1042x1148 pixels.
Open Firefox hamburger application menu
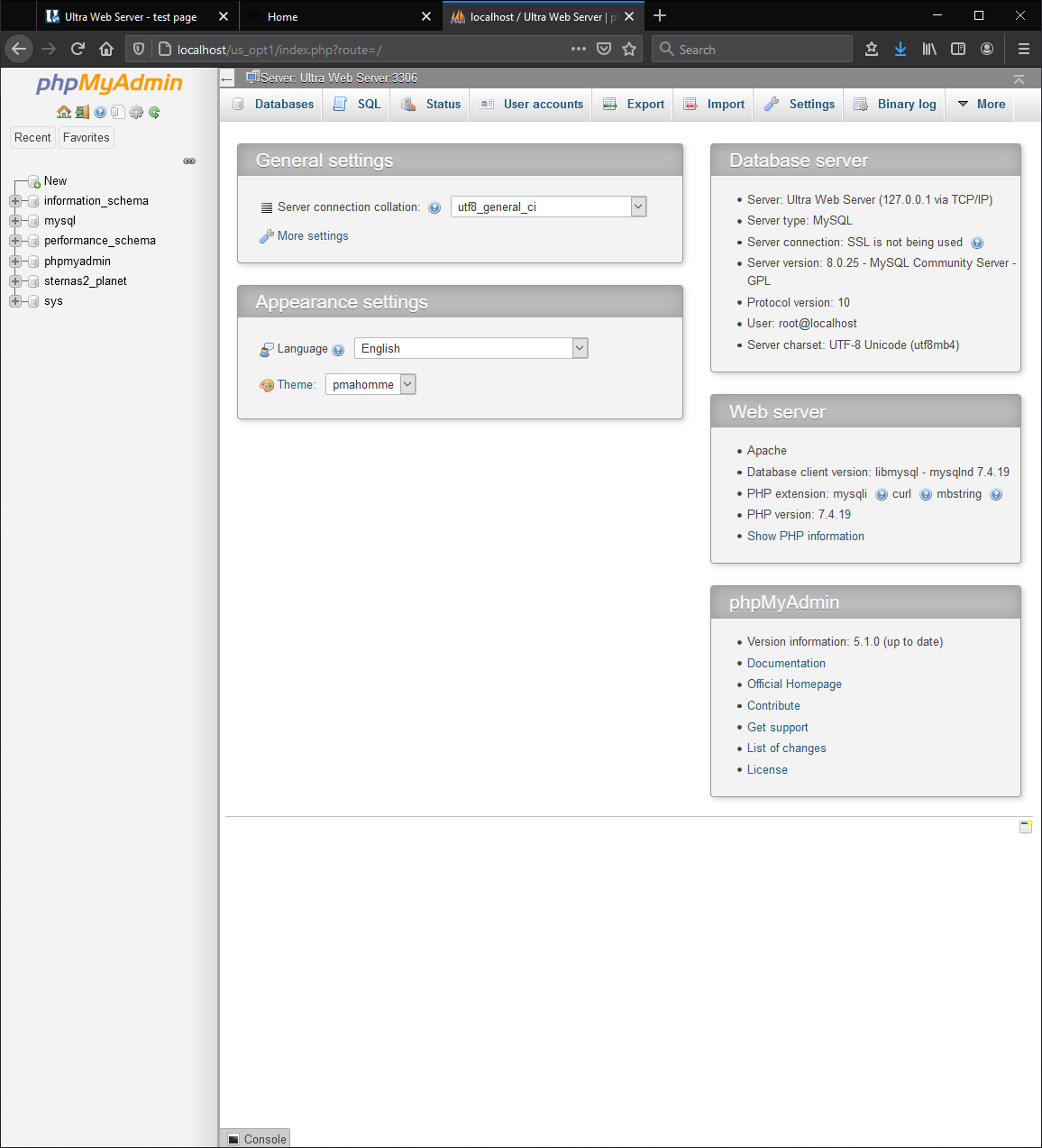(x=1024, y=49)
